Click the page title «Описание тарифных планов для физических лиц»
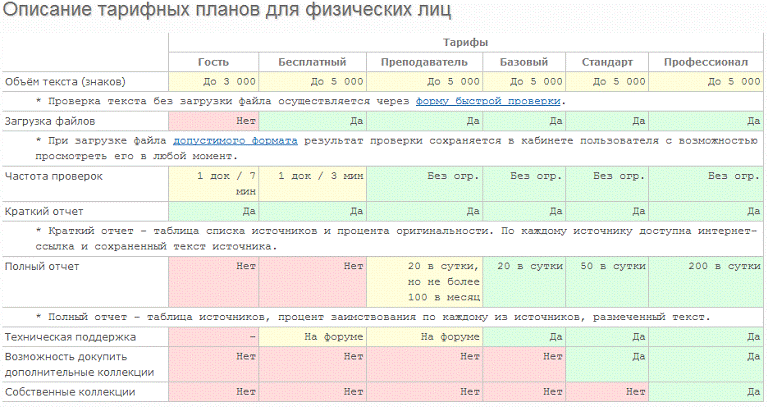 (x=227, y=10)
